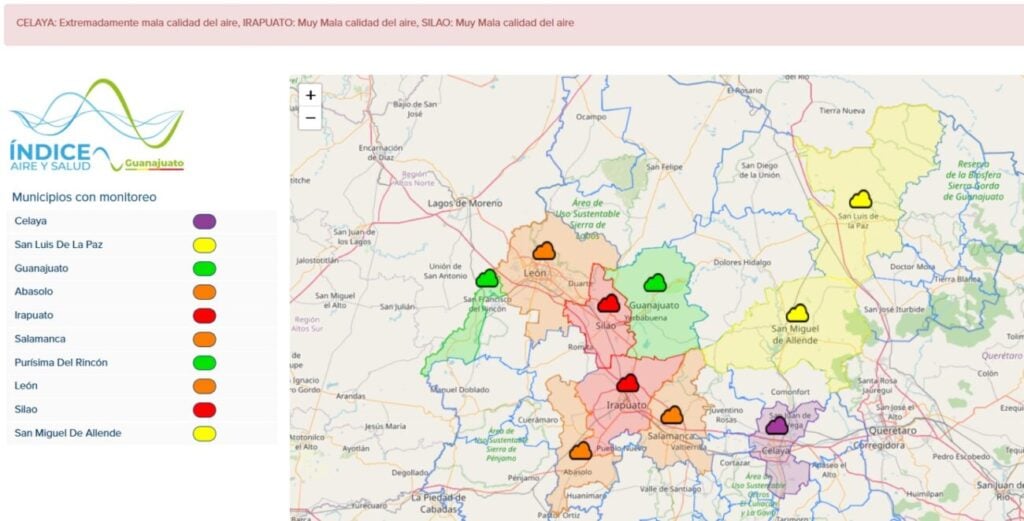This screenshot has width=1024, height=521.
Task: Click the orange cloud marker over Abasolo
Action: [580, 450]
